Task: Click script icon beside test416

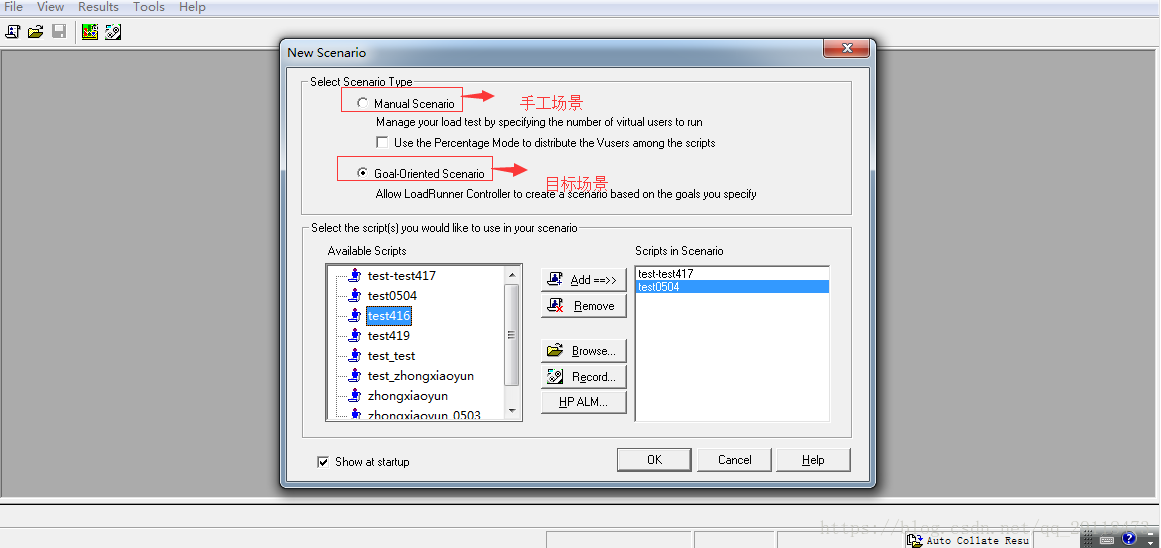Action: [355, 315]
